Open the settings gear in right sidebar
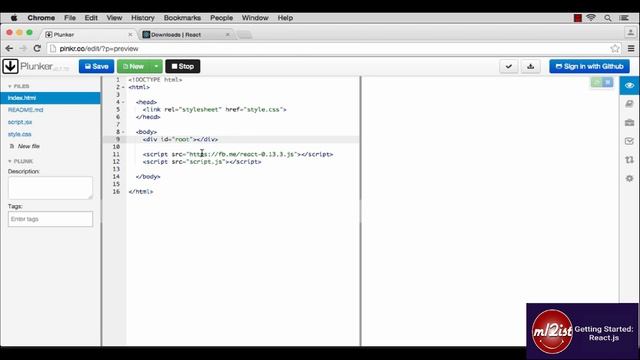This screenshot has width=640, height=360. 629,178
